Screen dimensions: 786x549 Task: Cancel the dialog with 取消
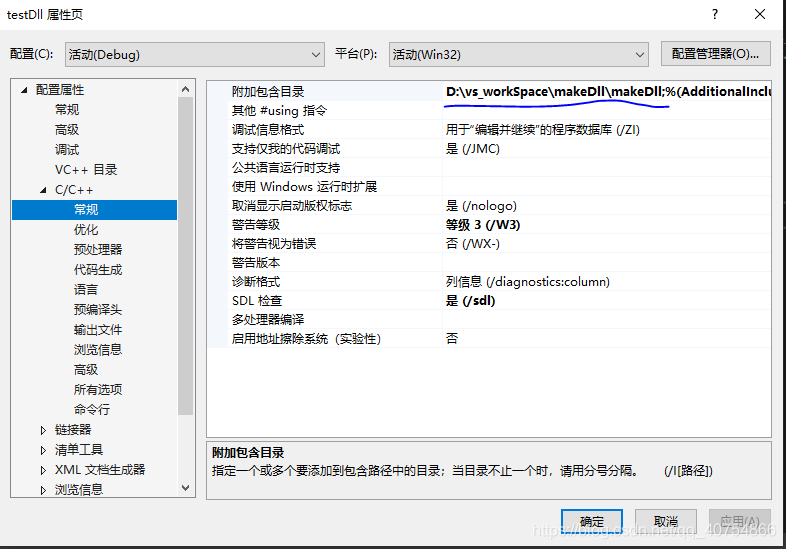[666, 521]
